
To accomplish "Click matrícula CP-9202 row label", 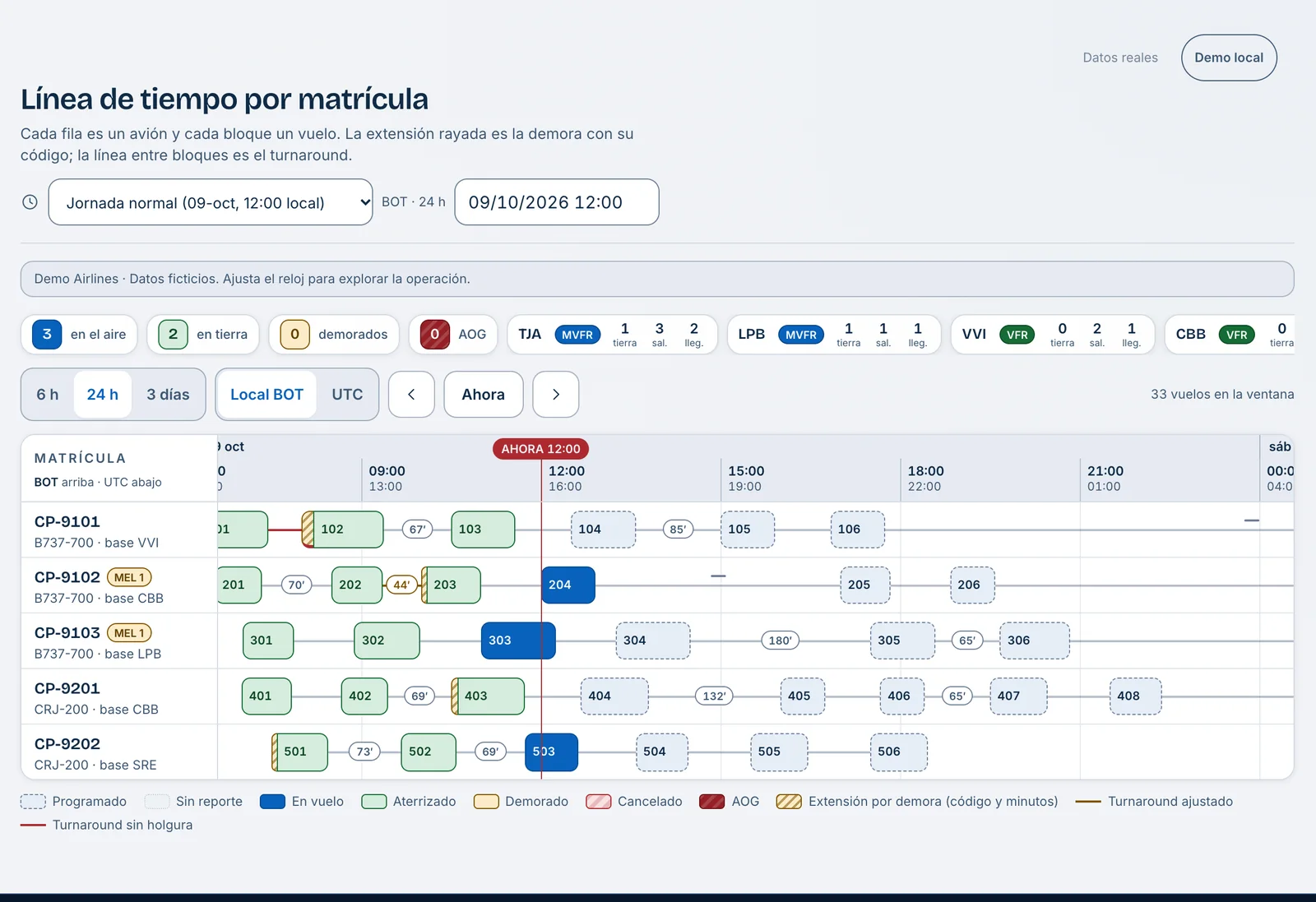I will point(67,744).
